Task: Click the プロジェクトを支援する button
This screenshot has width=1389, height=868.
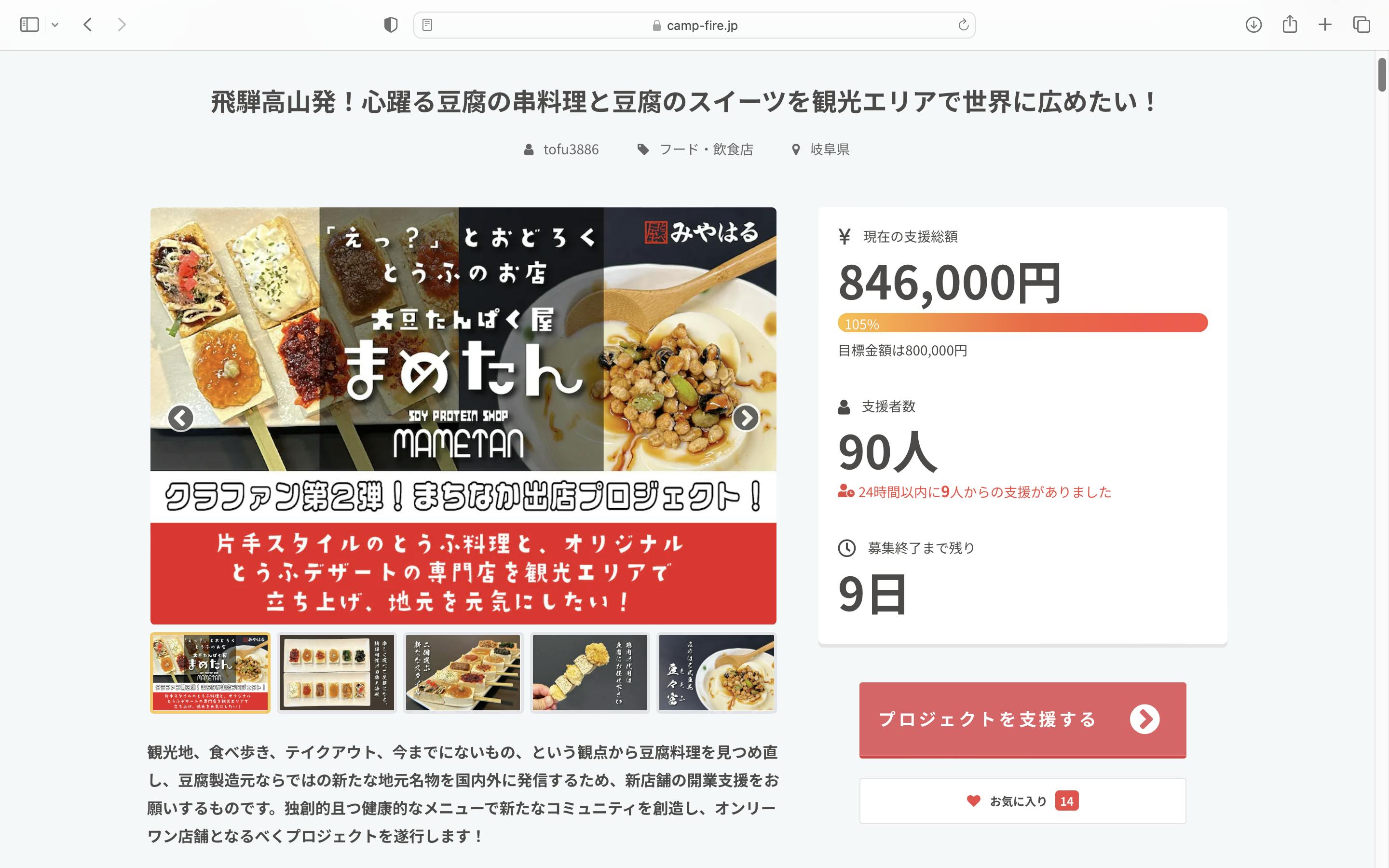Action: [x=1022, y=720]
